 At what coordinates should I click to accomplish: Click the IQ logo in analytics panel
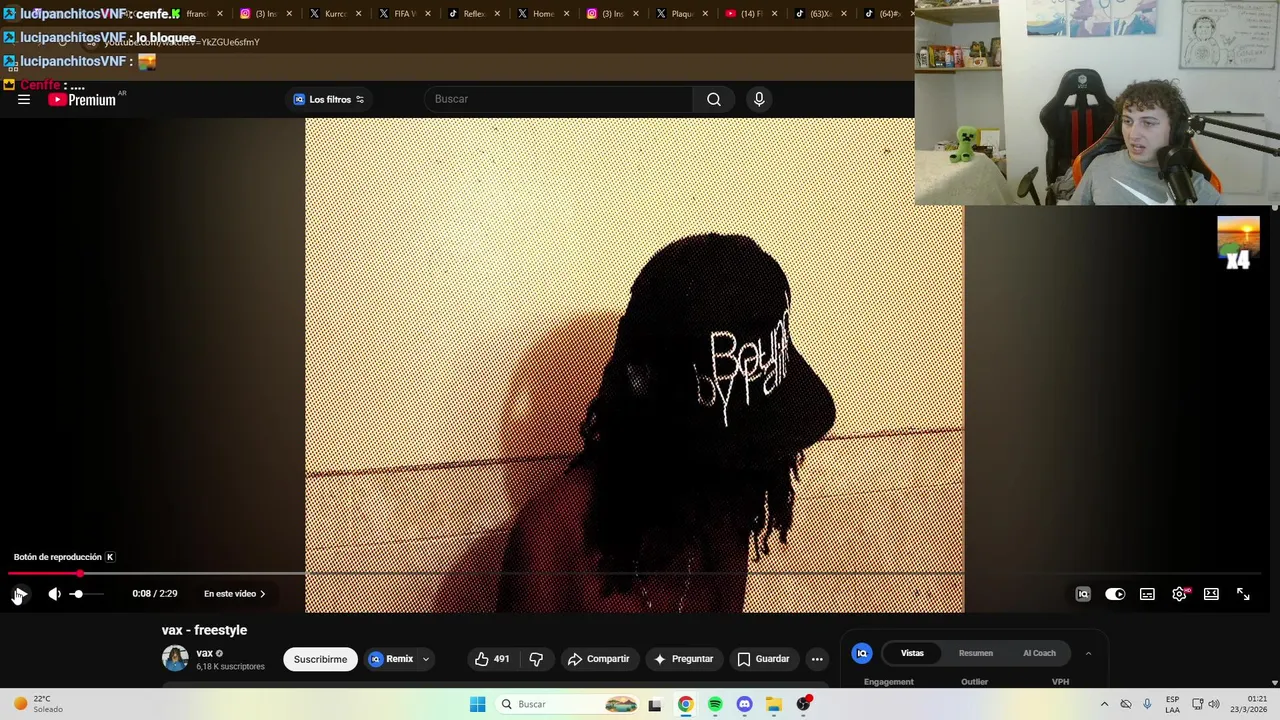pyautogui.click(x=862, y=653)
